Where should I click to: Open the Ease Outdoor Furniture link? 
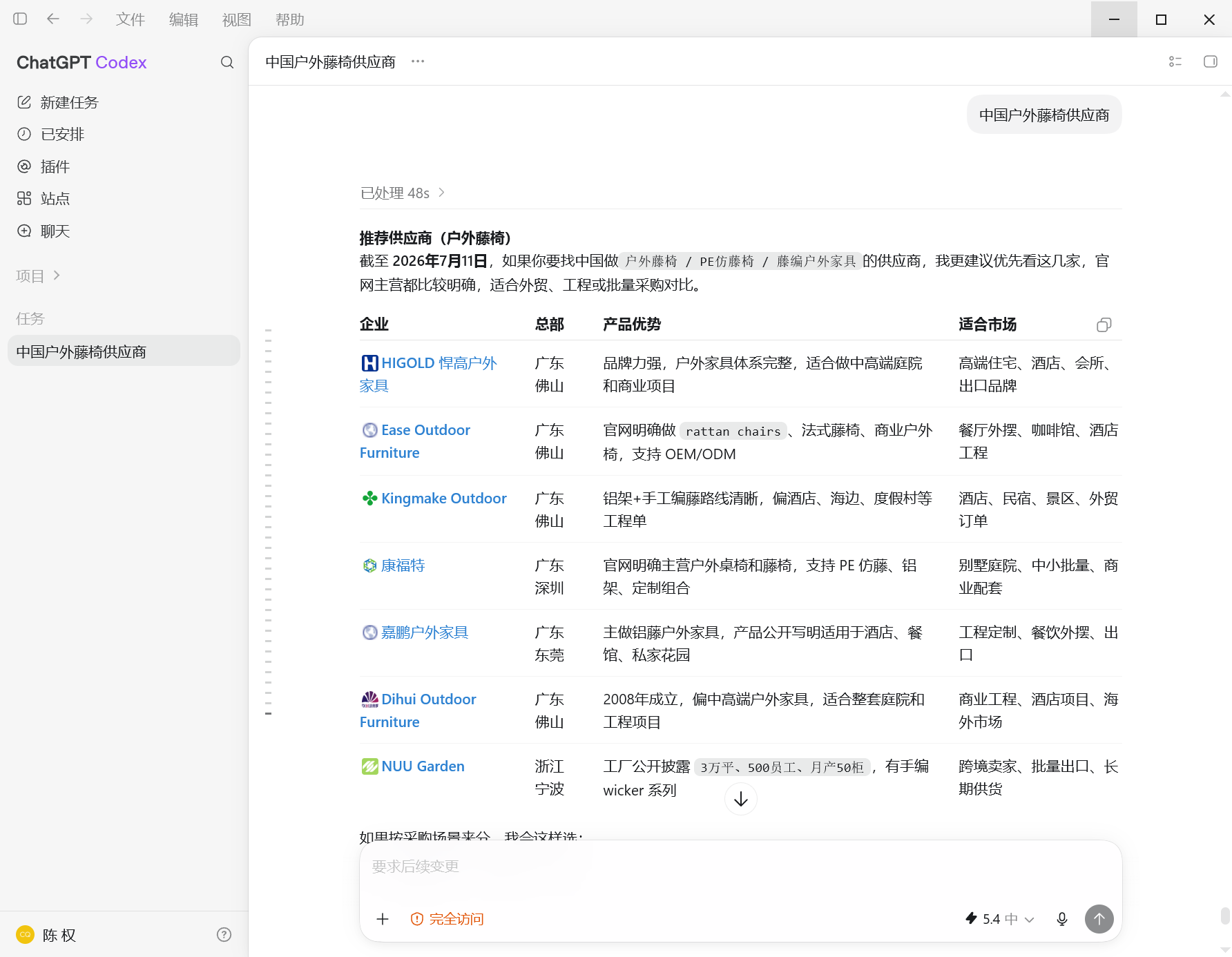click(x=415, y=441)
